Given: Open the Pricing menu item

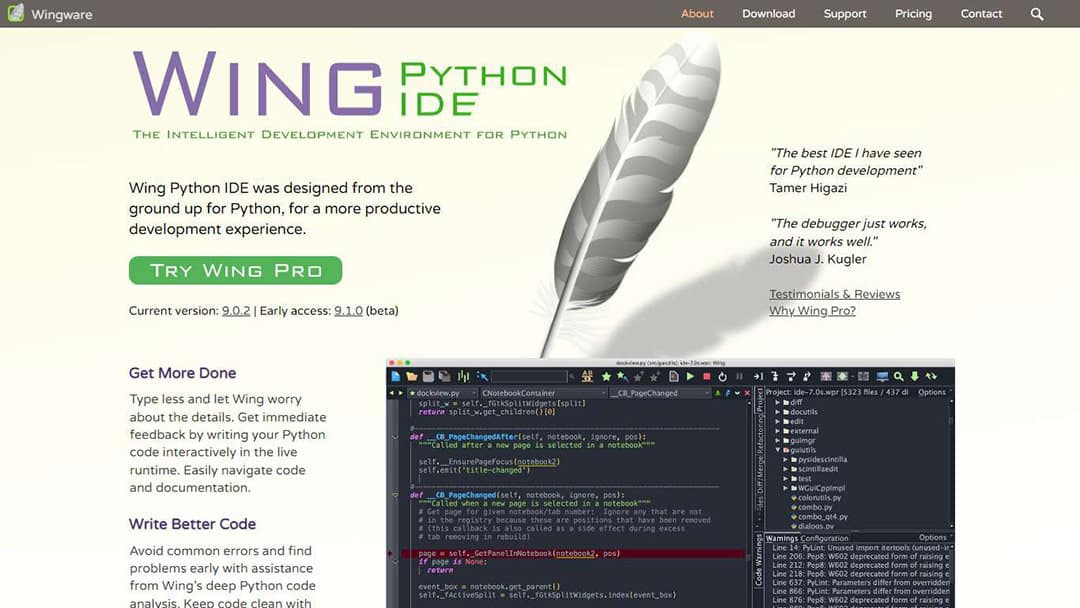Looking at the screenshot, I should [913, 14].
